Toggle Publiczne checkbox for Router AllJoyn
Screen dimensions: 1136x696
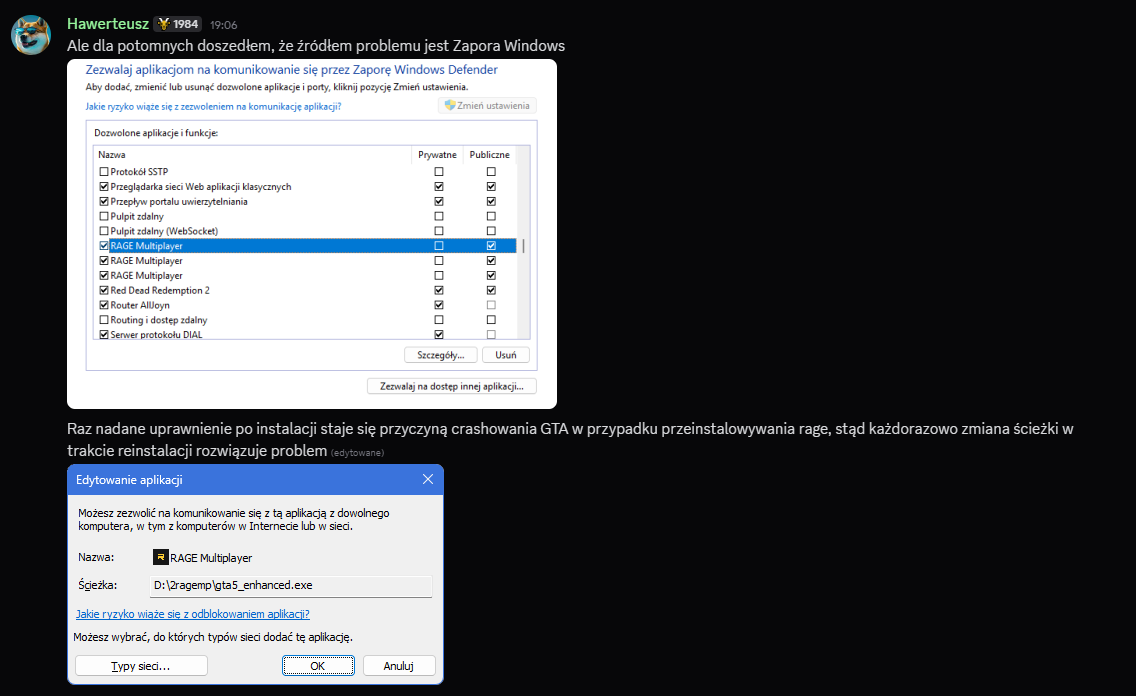[x=491, y=305]
